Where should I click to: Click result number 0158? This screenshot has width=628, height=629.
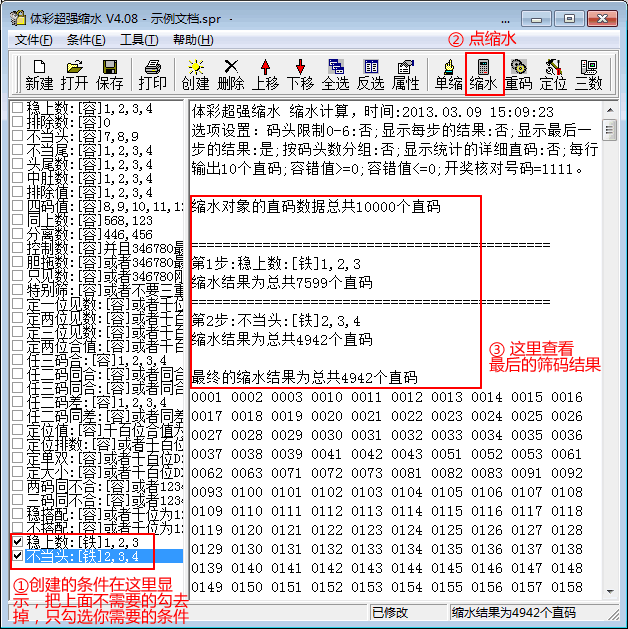[567, 587]
